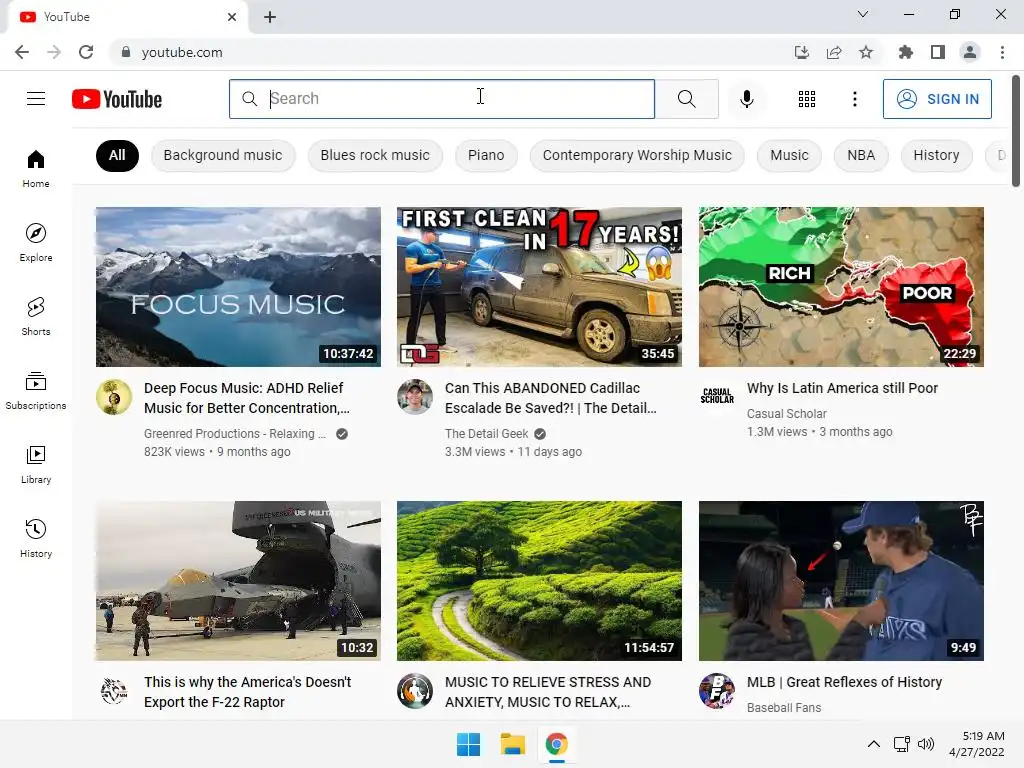Open Casual Scholar channel avatar
Viewport: 1024px width, 768px height.
click(717, 396)
